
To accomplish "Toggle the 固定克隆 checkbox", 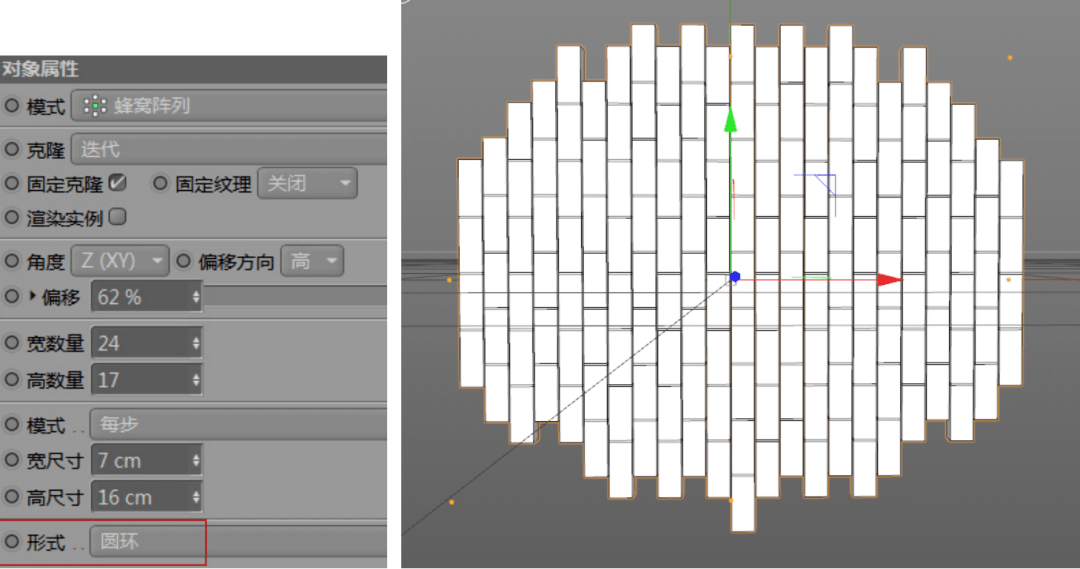I will (x=118, y=183).
